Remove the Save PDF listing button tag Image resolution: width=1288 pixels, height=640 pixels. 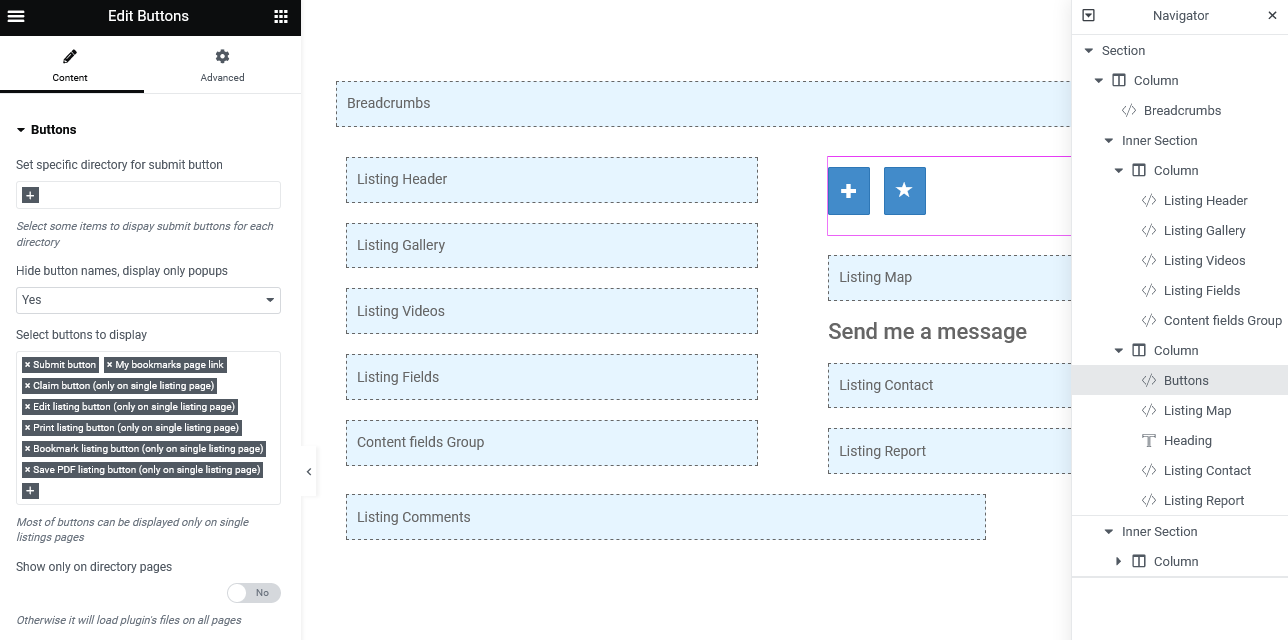coord(28,470)
